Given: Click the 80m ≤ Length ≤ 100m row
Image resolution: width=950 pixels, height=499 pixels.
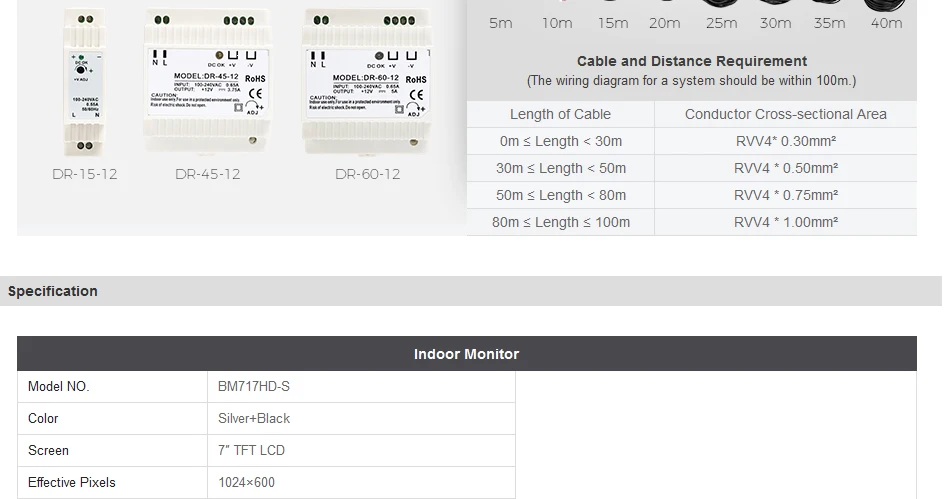Looking at the screenshot, I should [692, 222].
